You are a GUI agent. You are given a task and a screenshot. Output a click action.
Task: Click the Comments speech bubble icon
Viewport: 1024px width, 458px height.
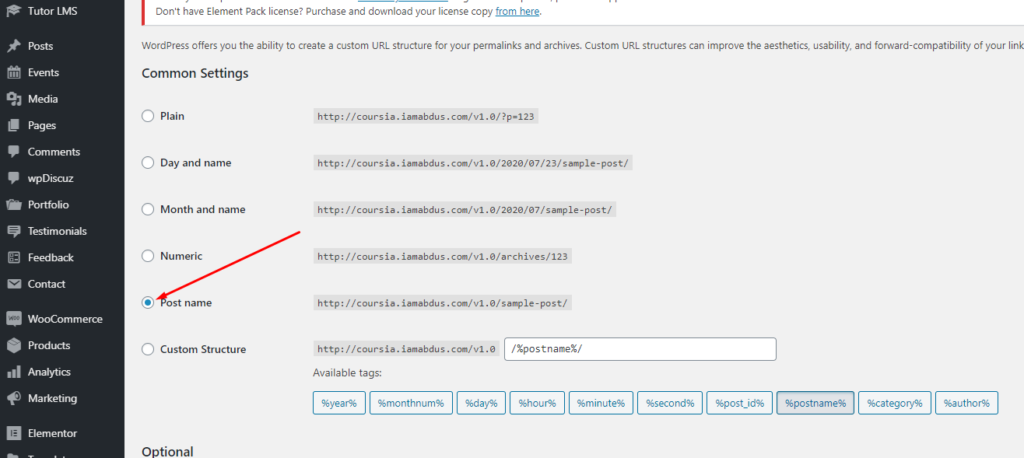click(x=13, y=152)
